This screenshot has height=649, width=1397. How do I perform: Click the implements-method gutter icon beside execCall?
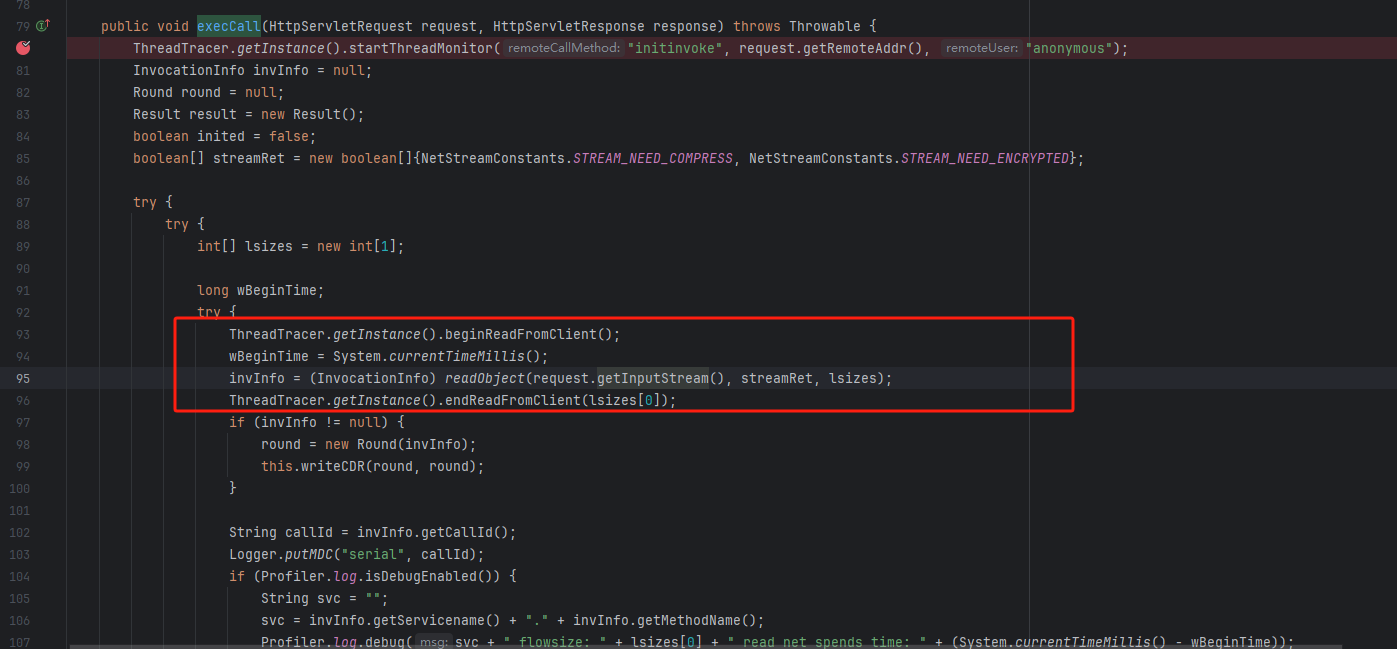[44, 25]
